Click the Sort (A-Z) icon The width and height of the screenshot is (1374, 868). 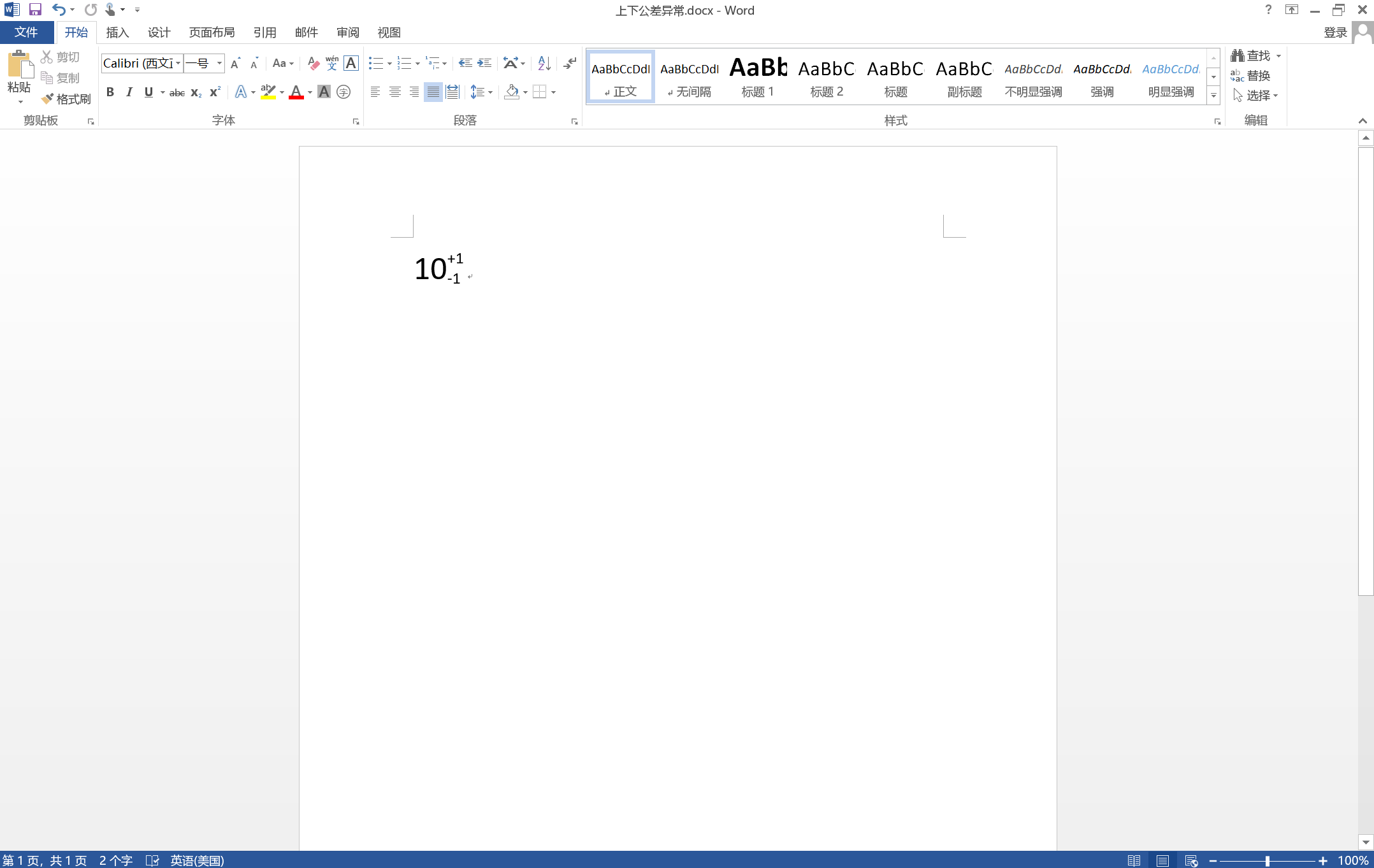click(544, 63)
